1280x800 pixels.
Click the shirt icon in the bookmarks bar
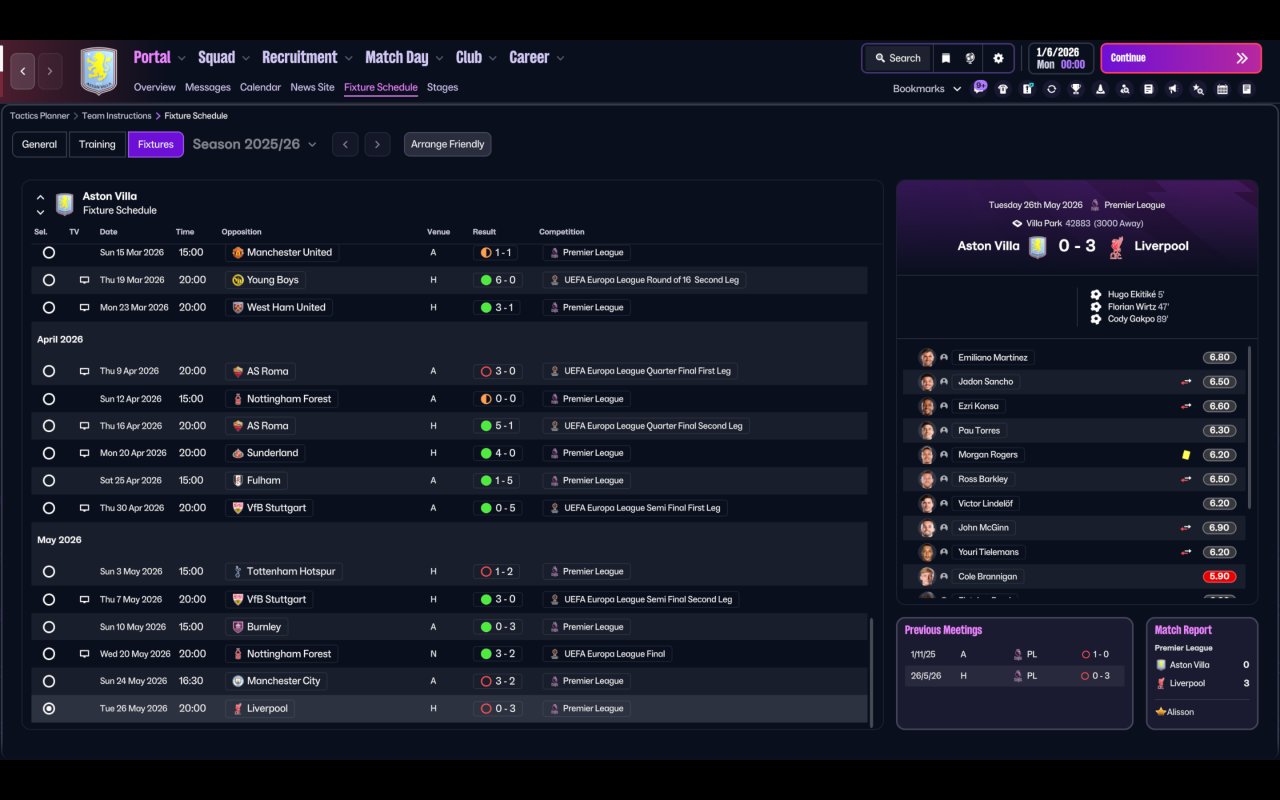coord(1003,89)
